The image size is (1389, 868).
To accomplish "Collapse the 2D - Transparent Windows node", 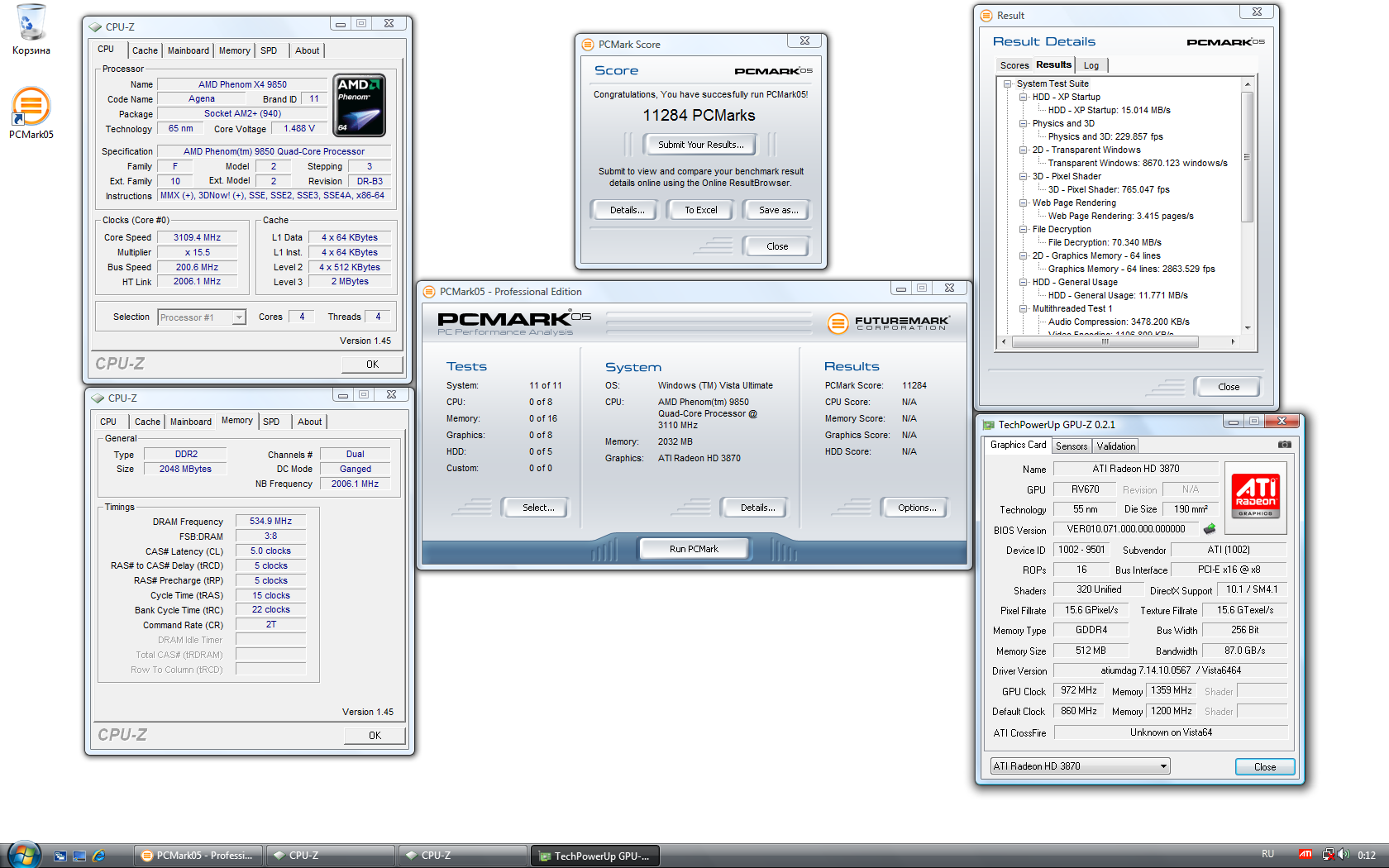I will (1023, 150).
